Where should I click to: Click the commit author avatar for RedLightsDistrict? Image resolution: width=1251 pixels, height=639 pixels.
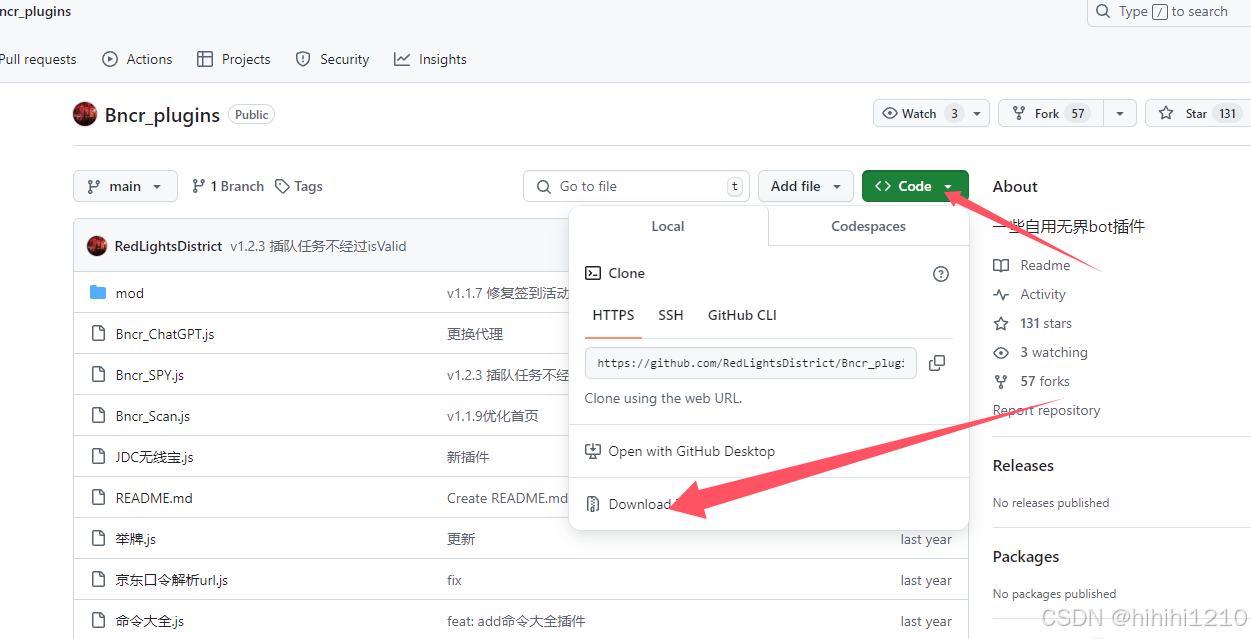(97, 246)
